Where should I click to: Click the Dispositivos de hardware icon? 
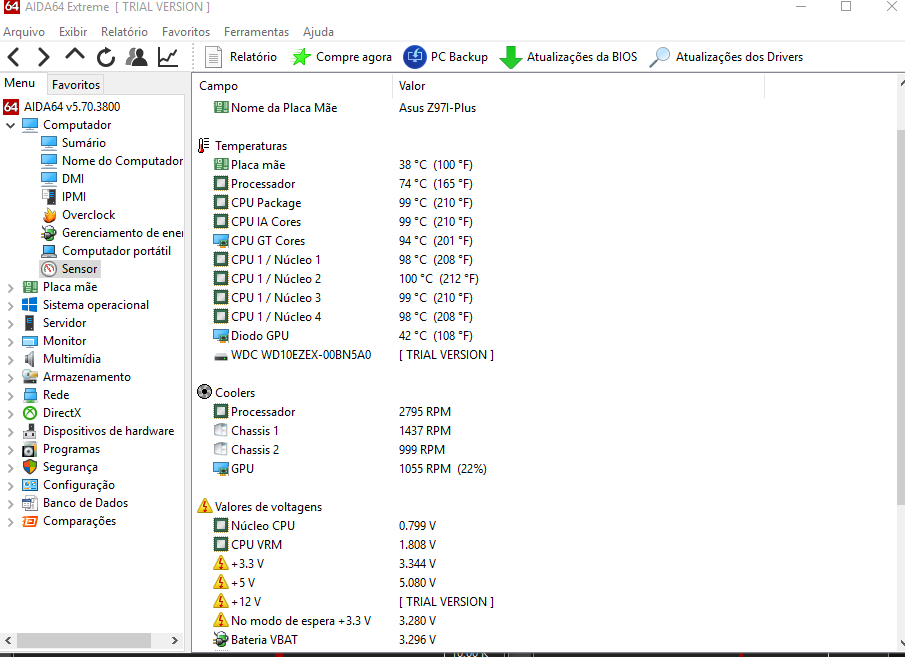(29, 431)
